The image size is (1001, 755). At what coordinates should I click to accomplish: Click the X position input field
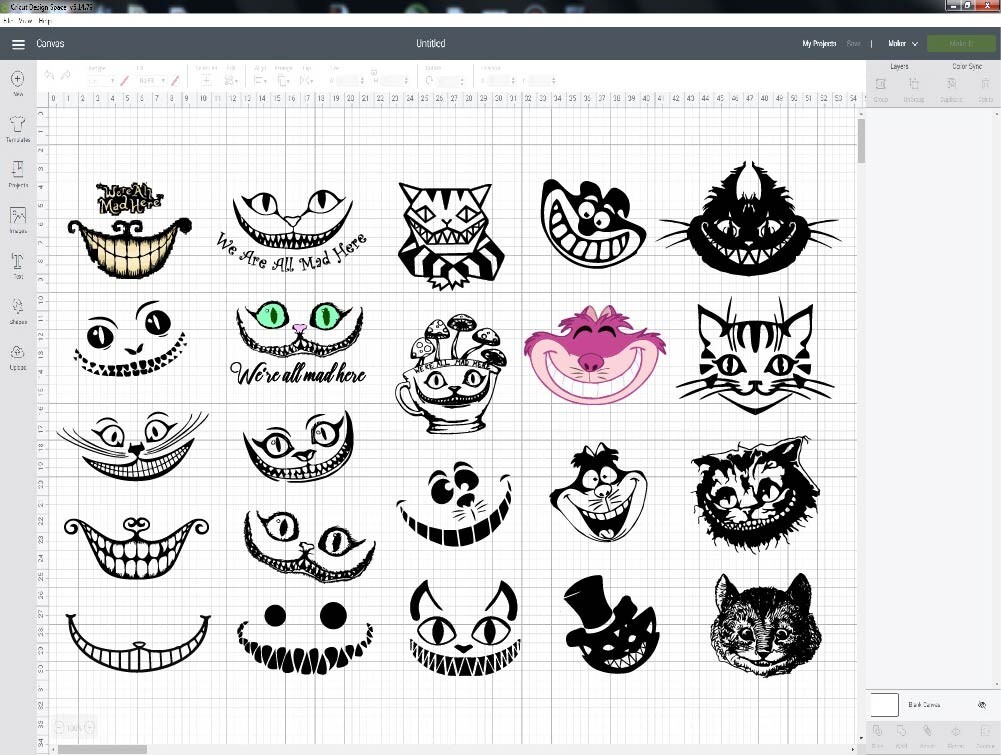pos(500,80)
